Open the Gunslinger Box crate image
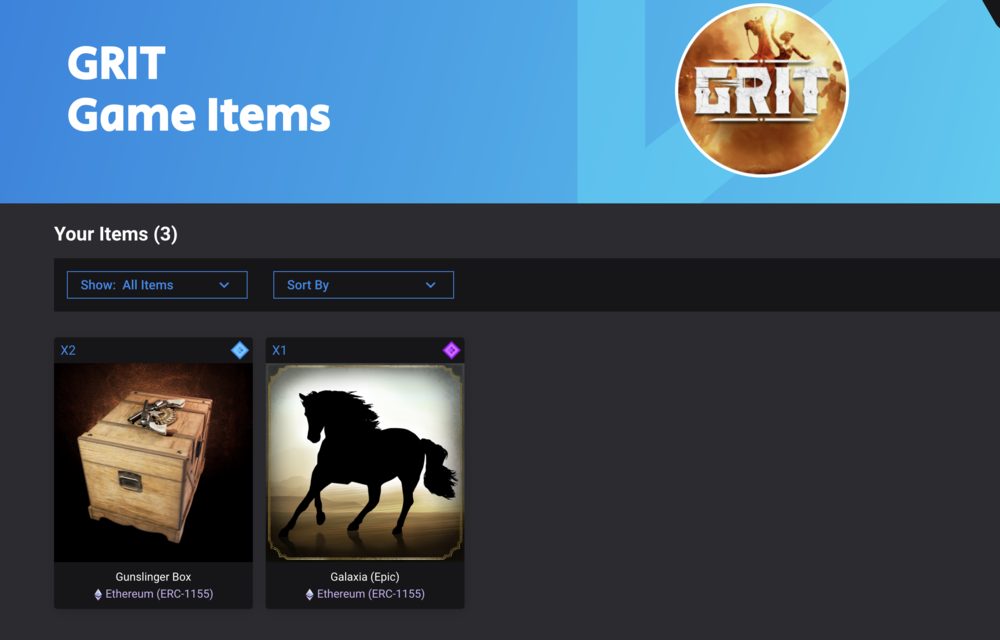Screen dimensions: 1000x640 (x=153, y=463)
